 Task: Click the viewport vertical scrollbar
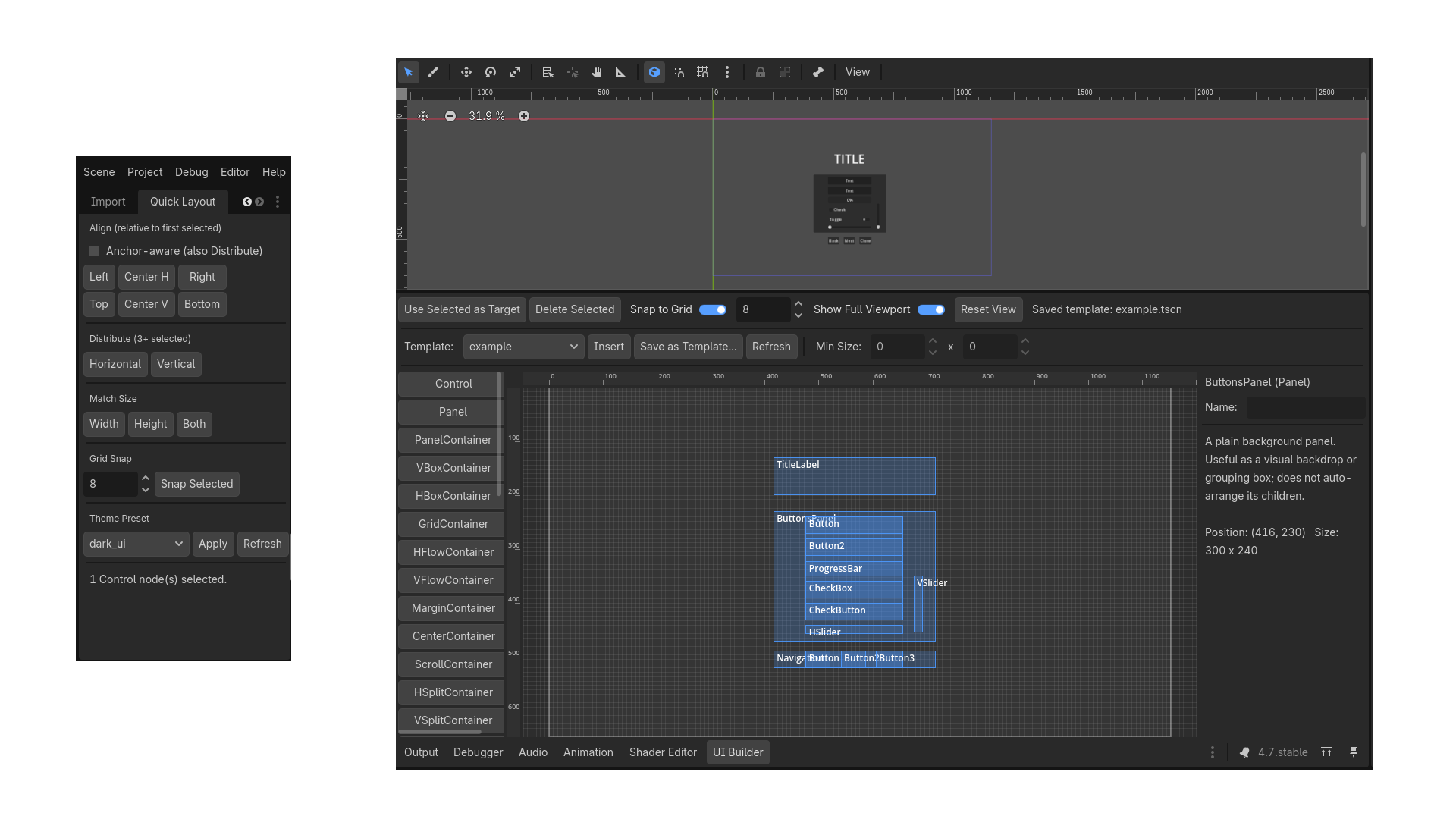1363,190
